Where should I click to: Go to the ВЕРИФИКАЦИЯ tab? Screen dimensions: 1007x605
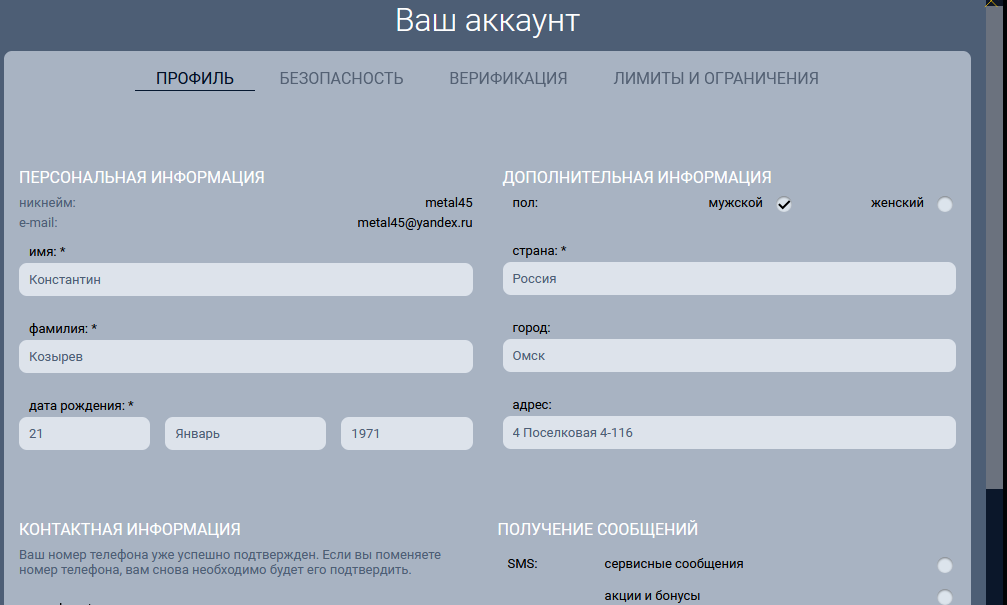(508, 78)
